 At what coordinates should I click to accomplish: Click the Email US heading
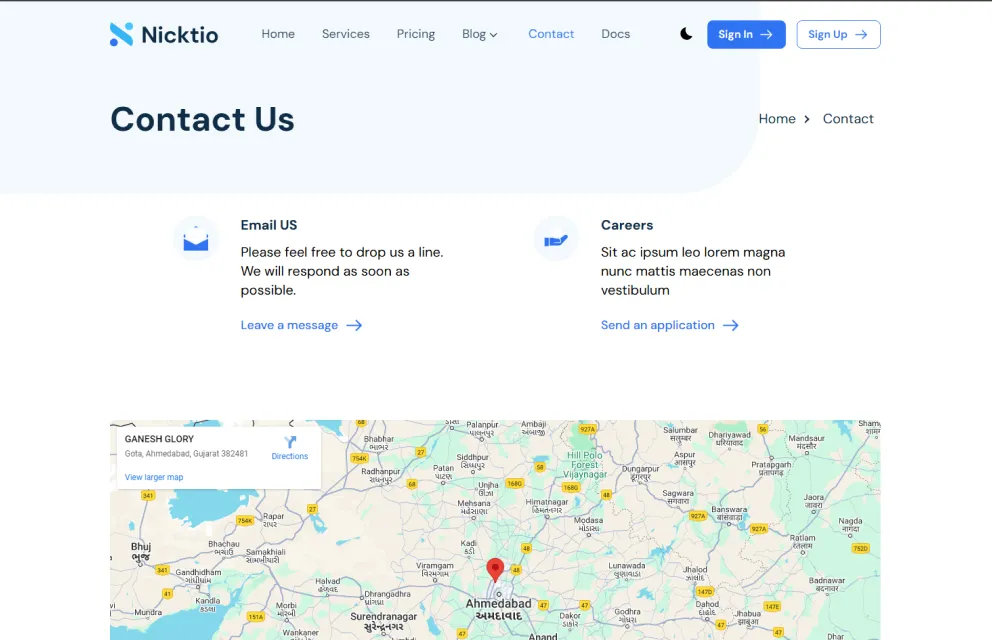tap(269, 225)
